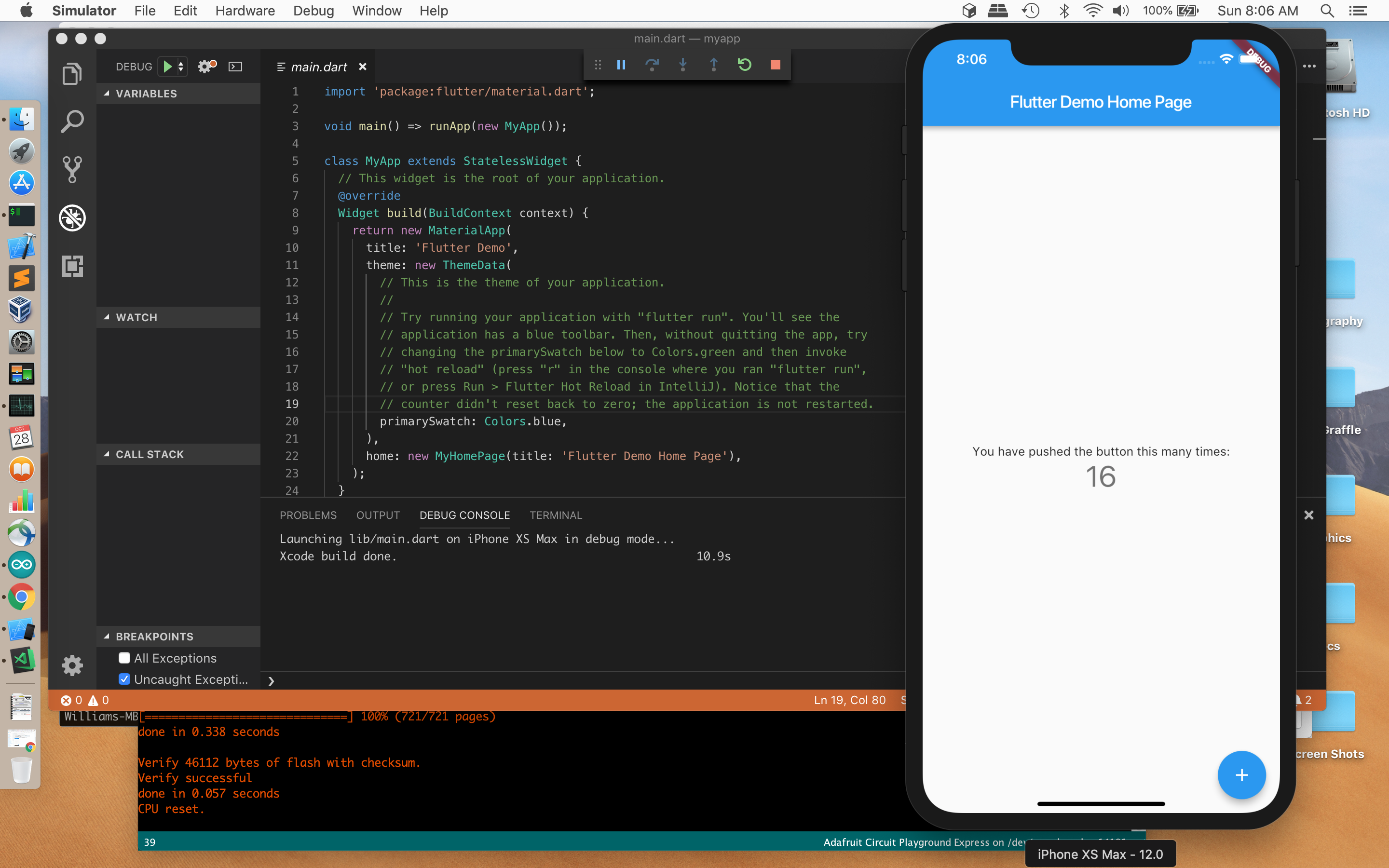
Task: Click the errors count icon in the status bar
Action: click(66, 700)
